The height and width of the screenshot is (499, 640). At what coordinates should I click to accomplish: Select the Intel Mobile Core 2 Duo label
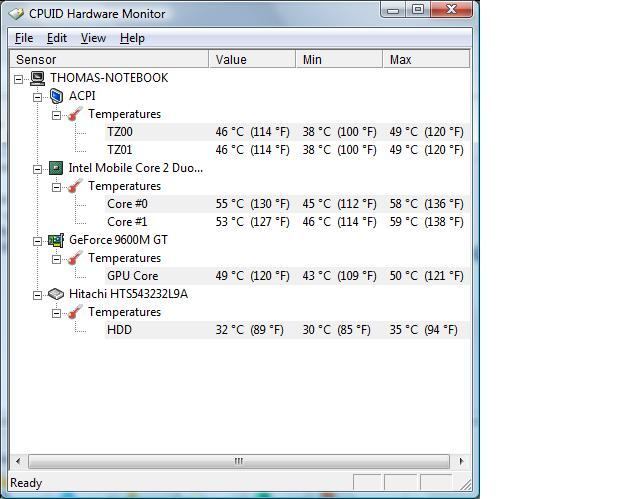point(136,168)
